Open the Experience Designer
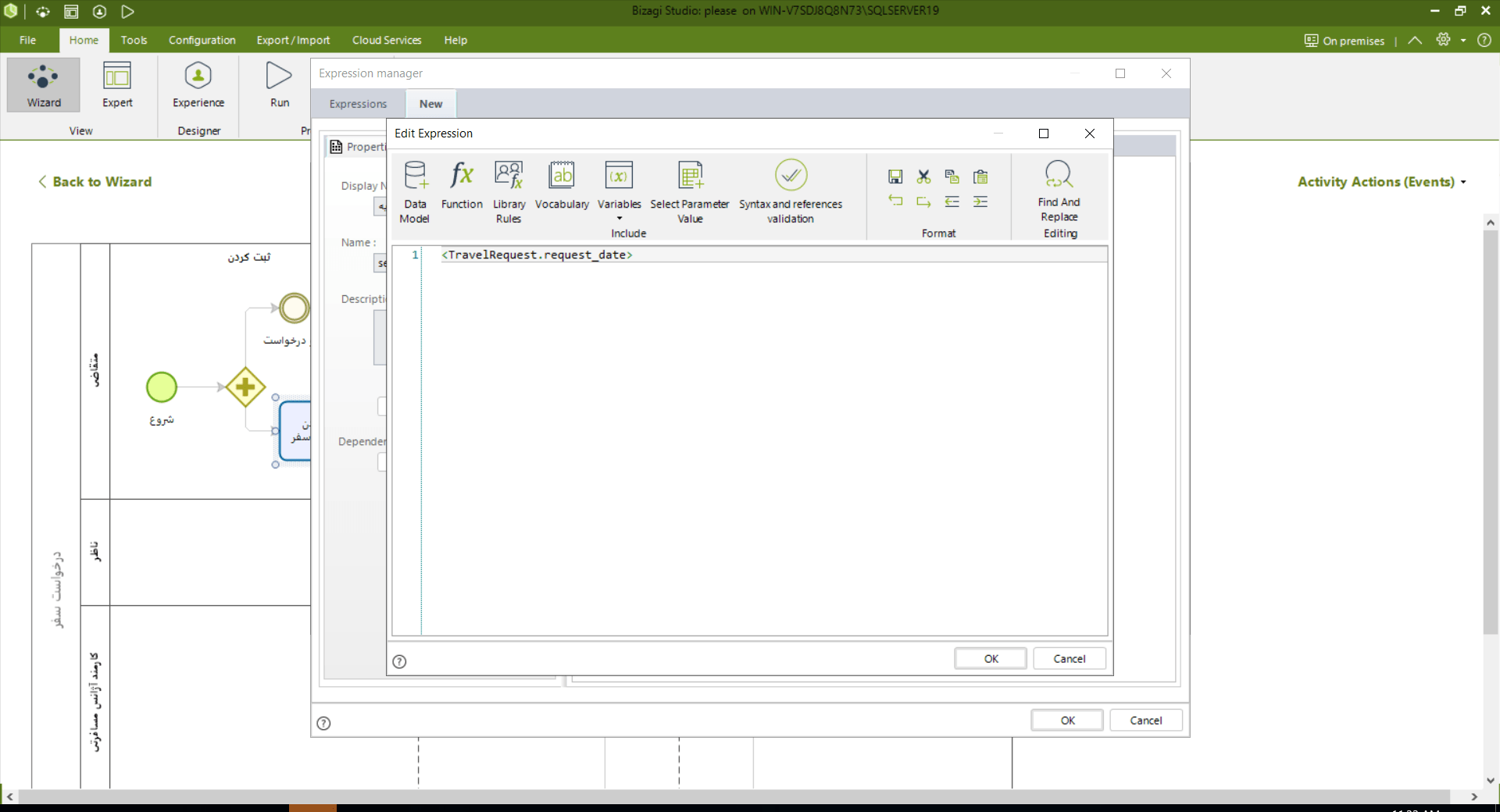Viewport: 1500px width, 812px height. coord(198,84)
